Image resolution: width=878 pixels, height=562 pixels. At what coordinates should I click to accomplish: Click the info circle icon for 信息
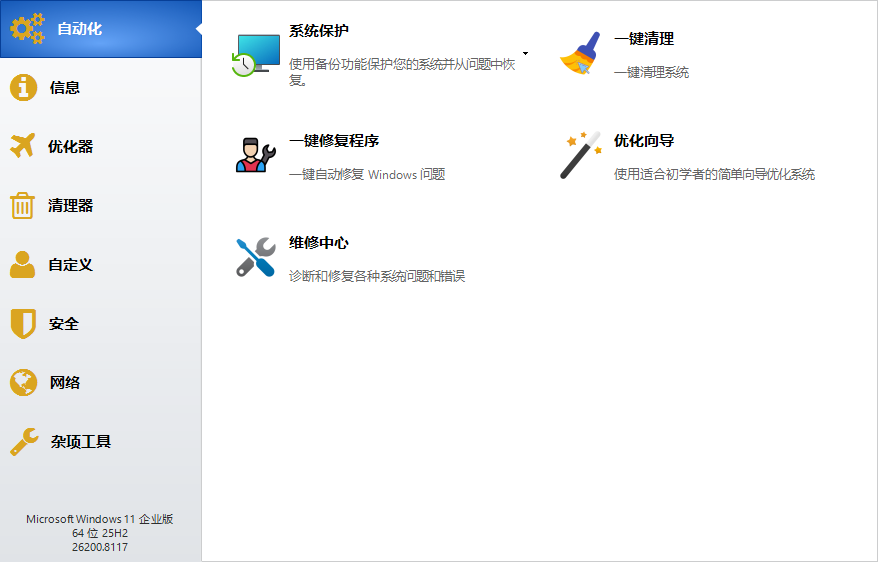coord(24,87)
